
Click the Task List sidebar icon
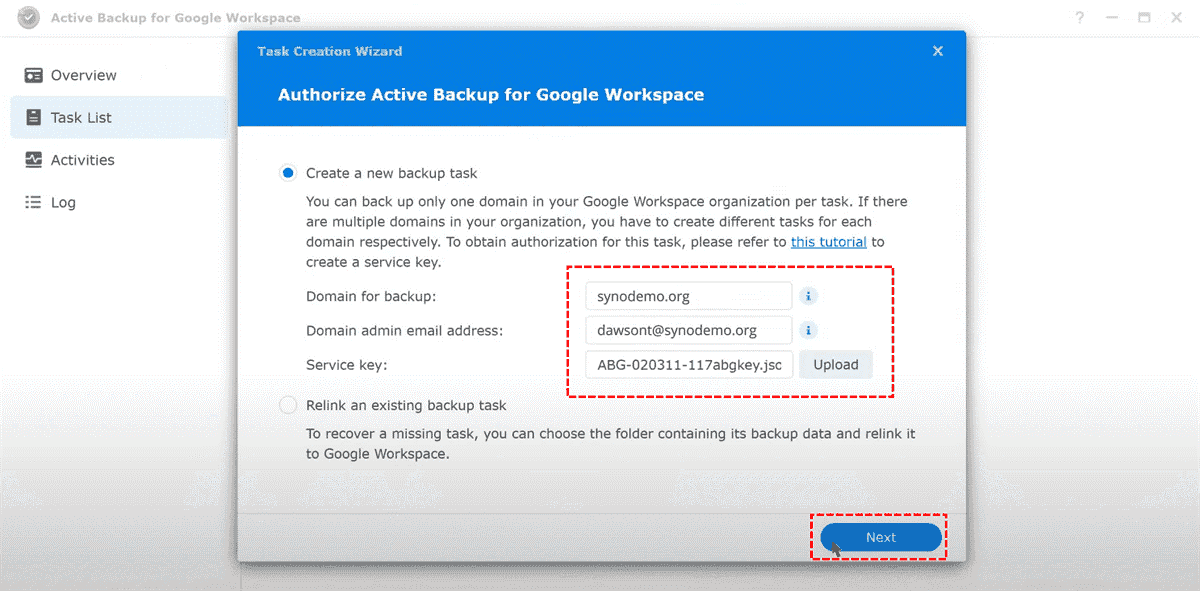34,118
